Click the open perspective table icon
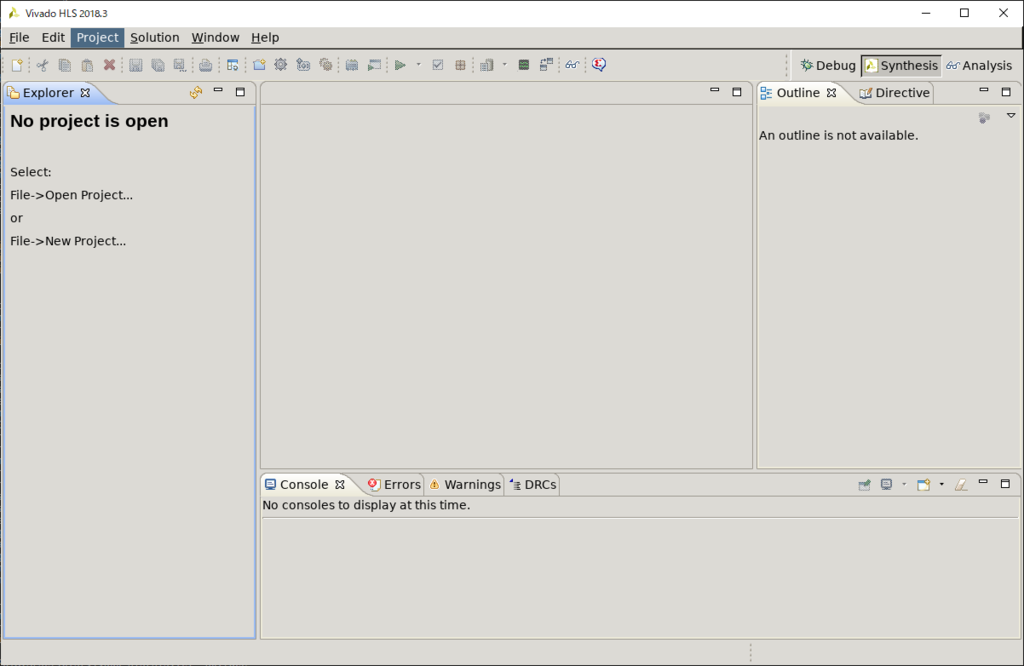This screenshot has width=1024, height=666. click(x=232, y=65)
